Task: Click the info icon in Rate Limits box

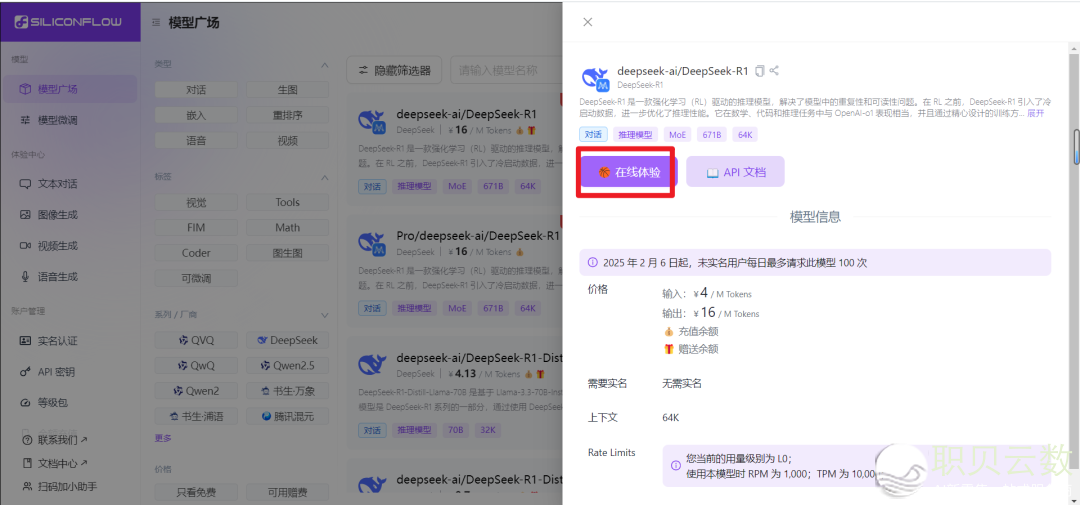Action: click(676, 465)
